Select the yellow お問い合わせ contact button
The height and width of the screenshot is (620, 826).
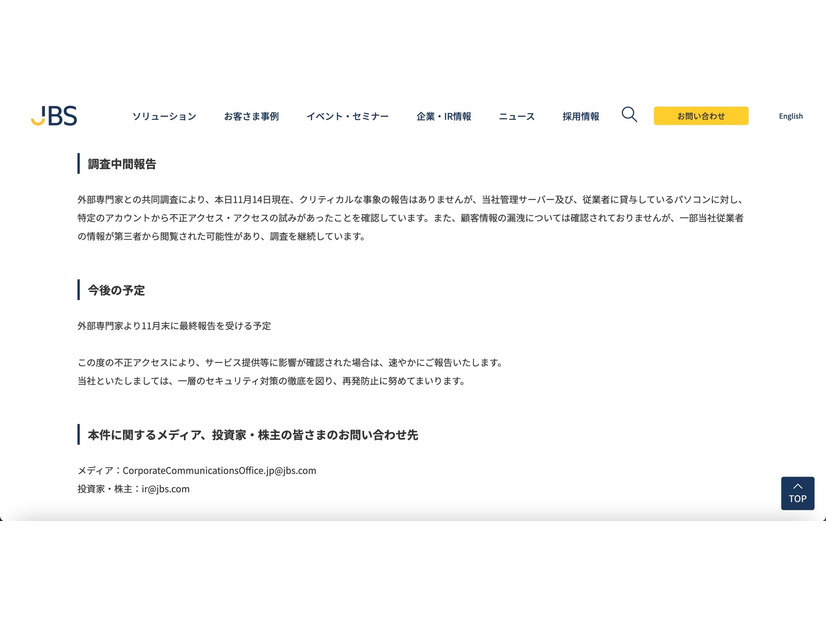click(x=699, y=115)
